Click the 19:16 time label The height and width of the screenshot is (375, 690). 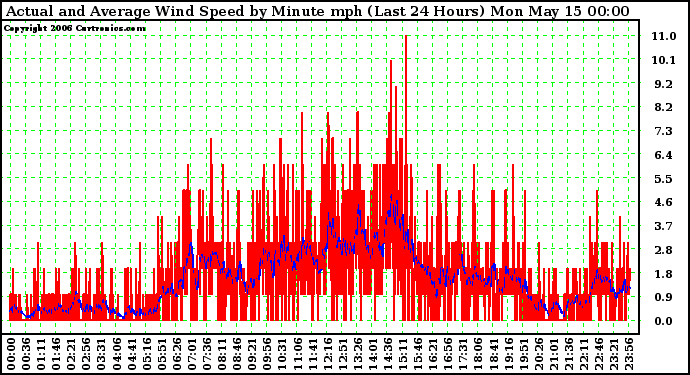pos(508,354)
